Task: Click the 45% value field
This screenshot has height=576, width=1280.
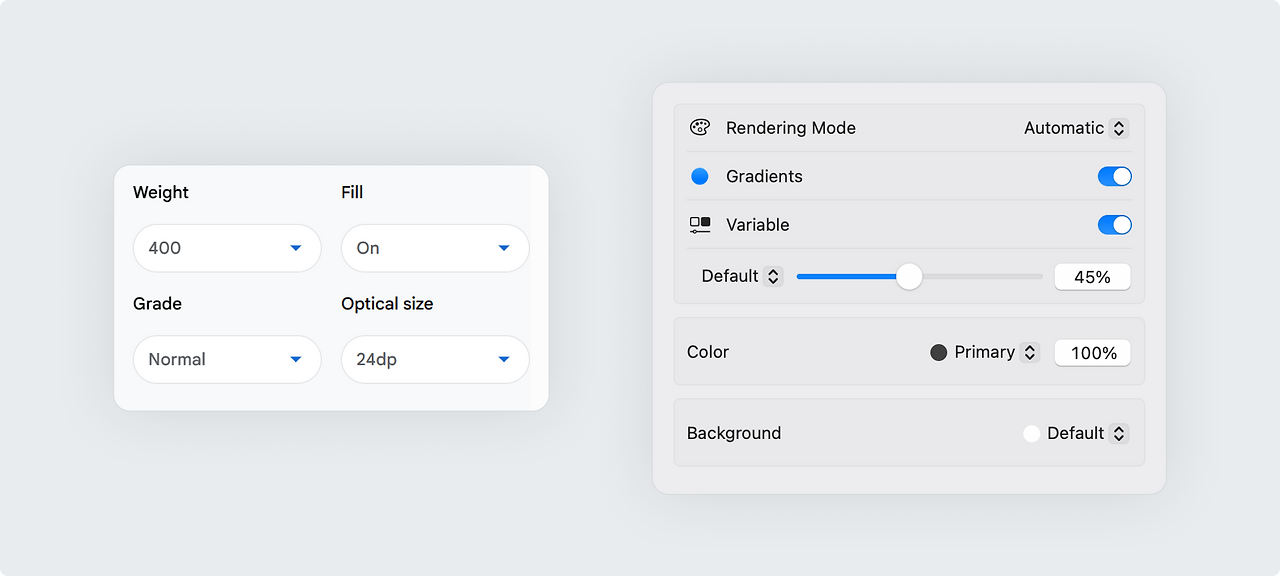Action: [x=1092, y=277]
